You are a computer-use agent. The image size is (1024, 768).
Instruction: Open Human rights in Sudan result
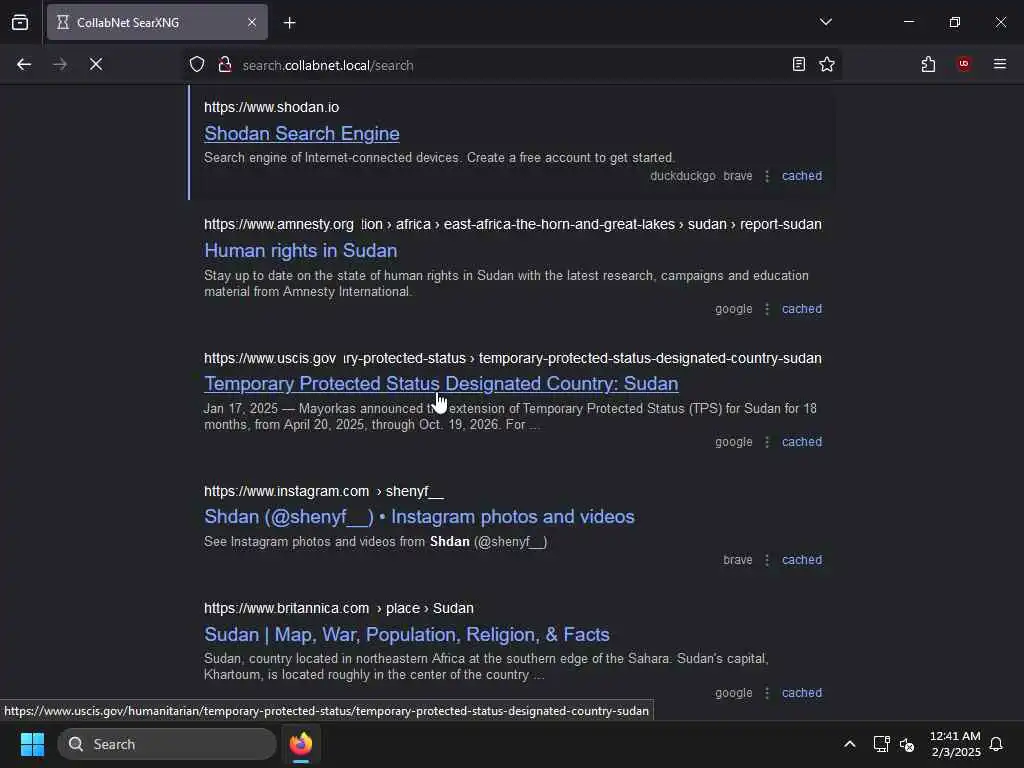point(300,251)
